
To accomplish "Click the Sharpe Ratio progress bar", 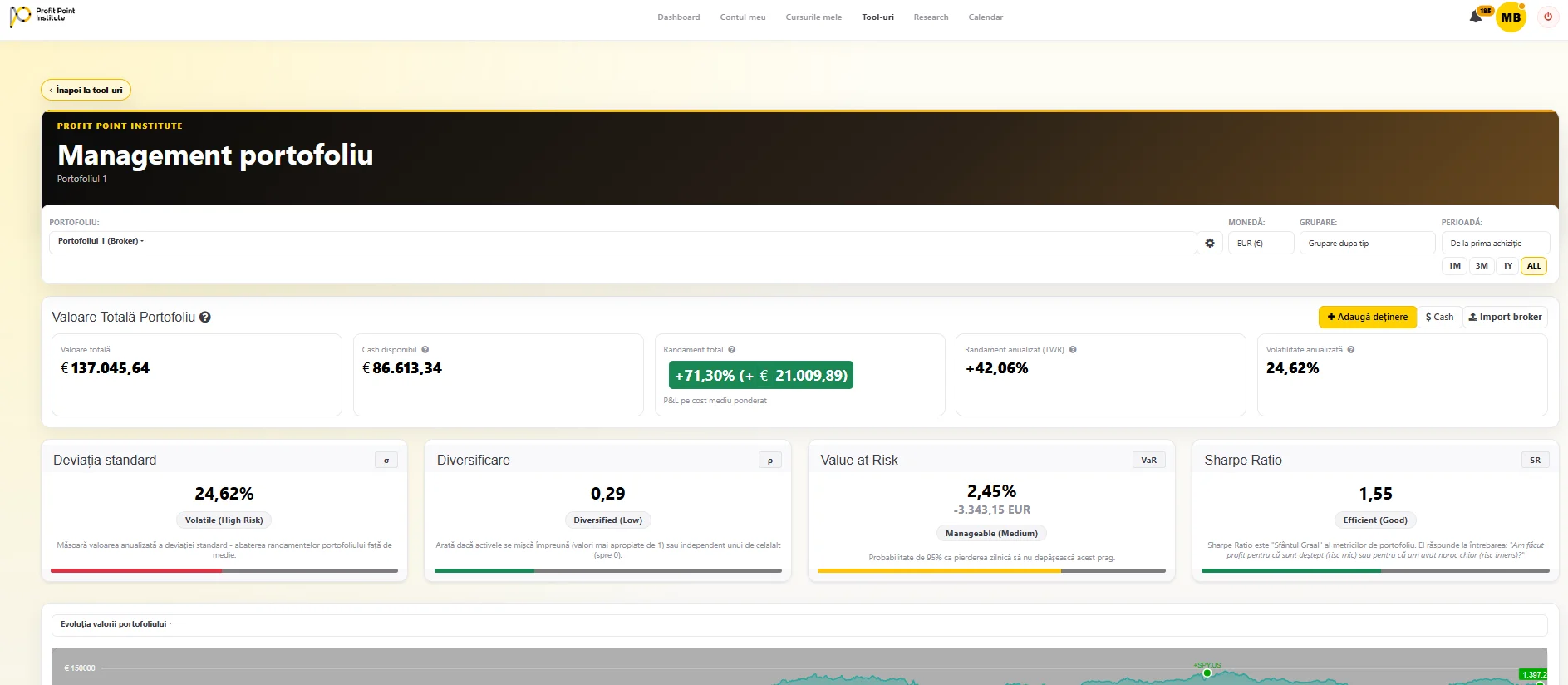I will pyautogui.click(x=1375, y=570).
